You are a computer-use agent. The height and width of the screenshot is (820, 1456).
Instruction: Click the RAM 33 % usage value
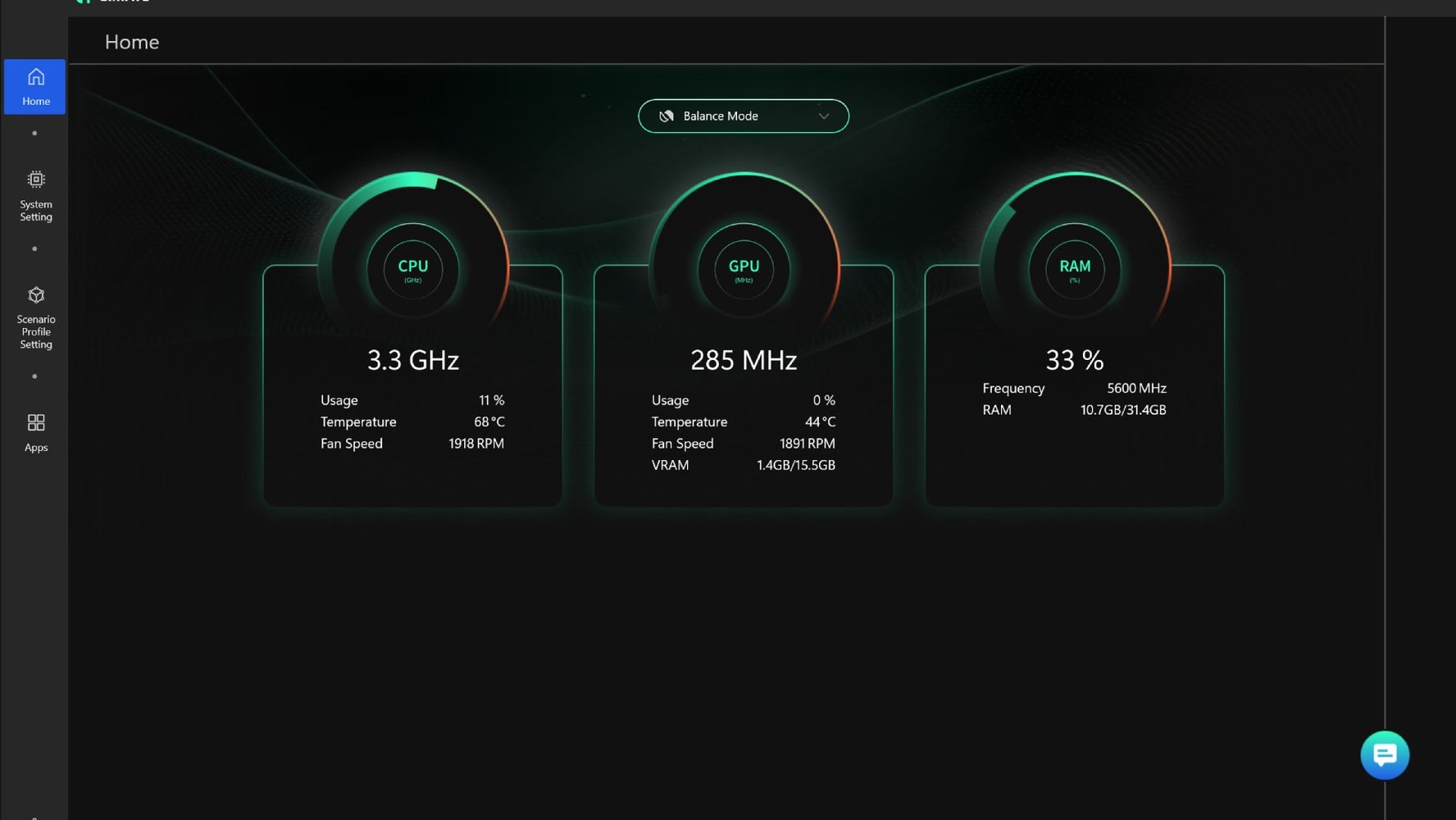(x=1074, y=359)
